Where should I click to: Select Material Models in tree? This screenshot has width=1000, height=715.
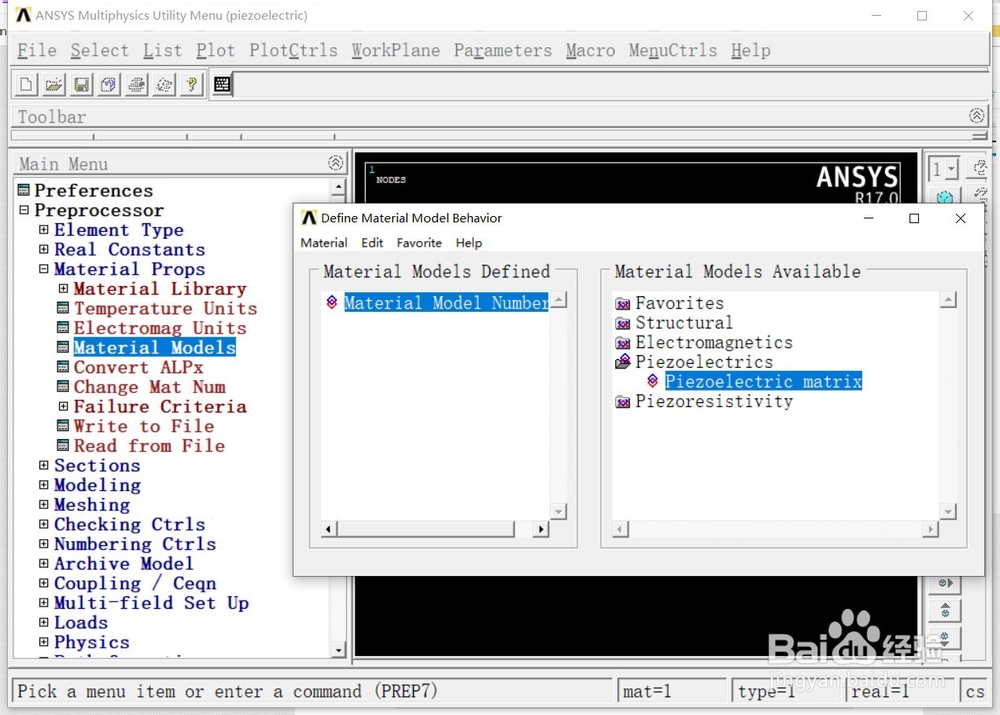click(x=154, y=348)
